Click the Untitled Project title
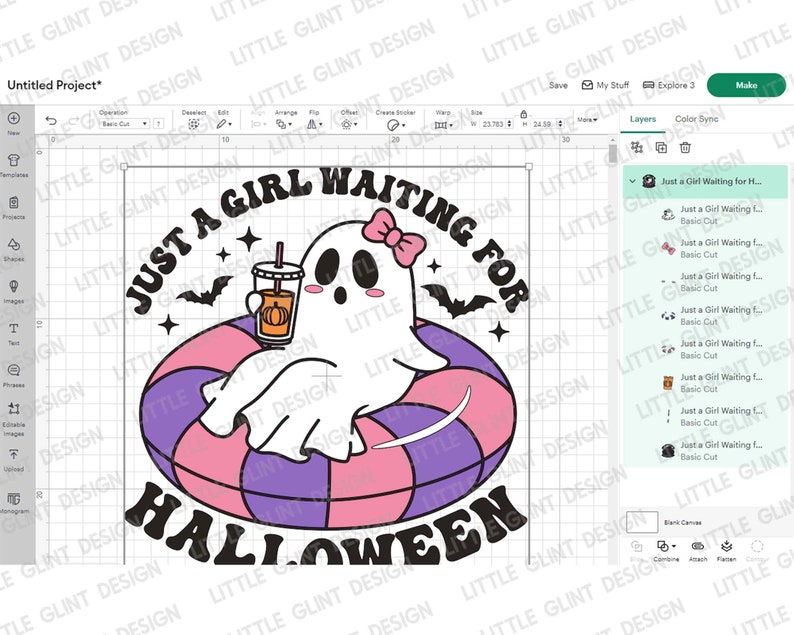Screen dimensions: 794x635 tap(54, 85)
